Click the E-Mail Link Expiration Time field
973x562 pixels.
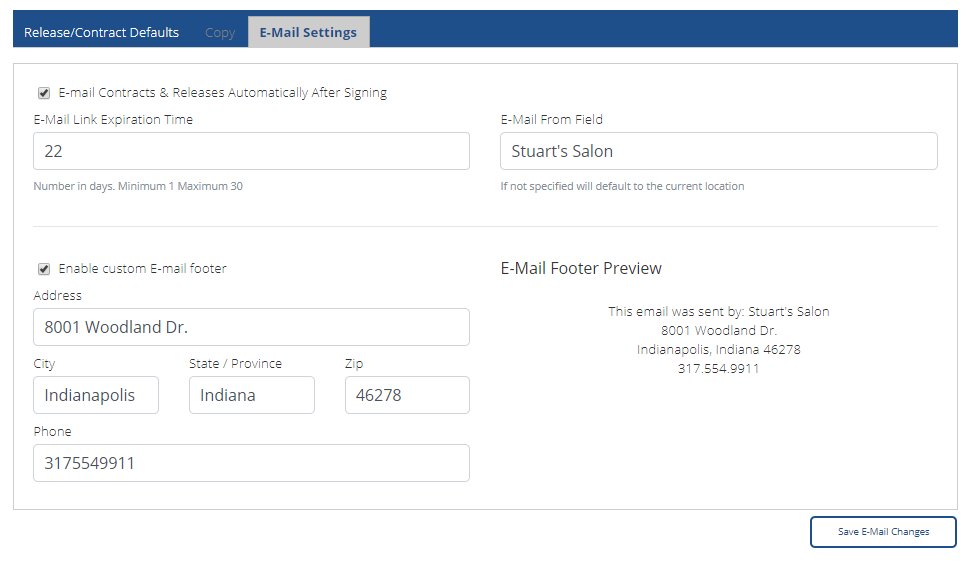(251, 151)
